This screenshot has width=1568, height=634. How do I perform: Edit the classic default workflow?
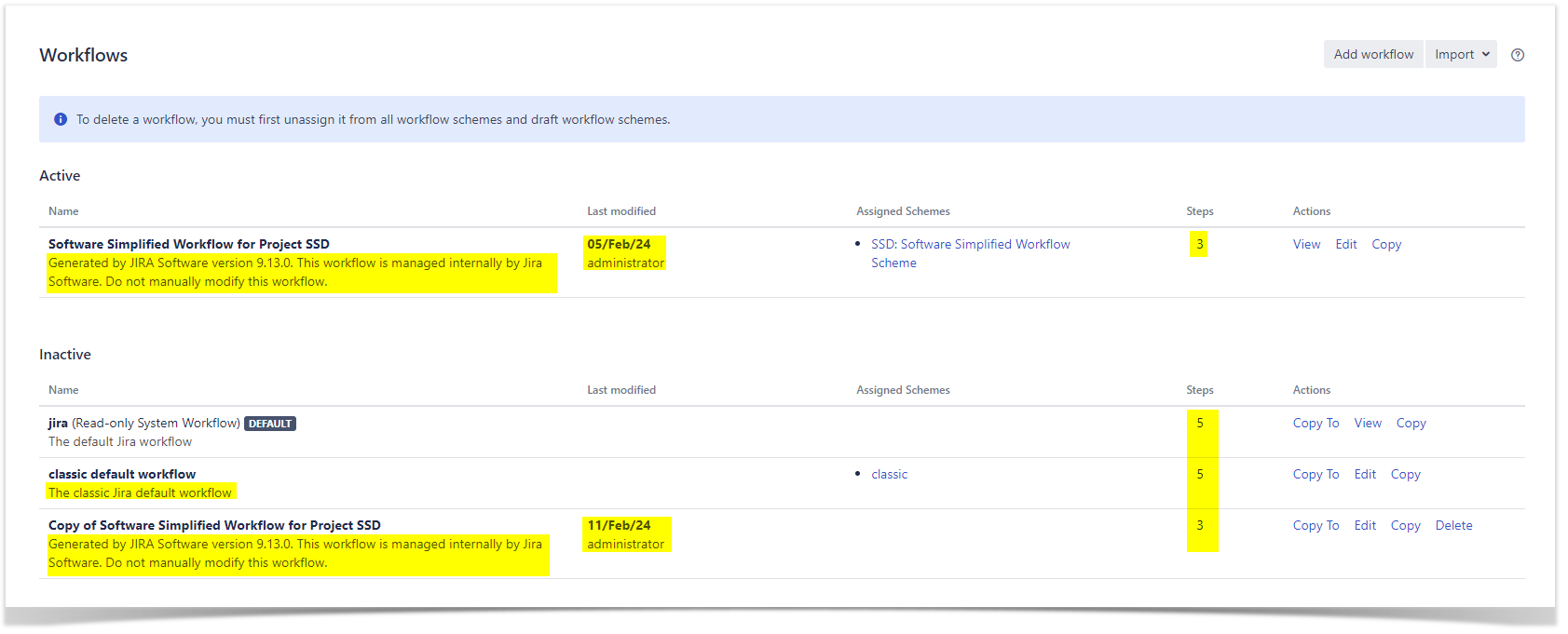[x=1364, y=475]
